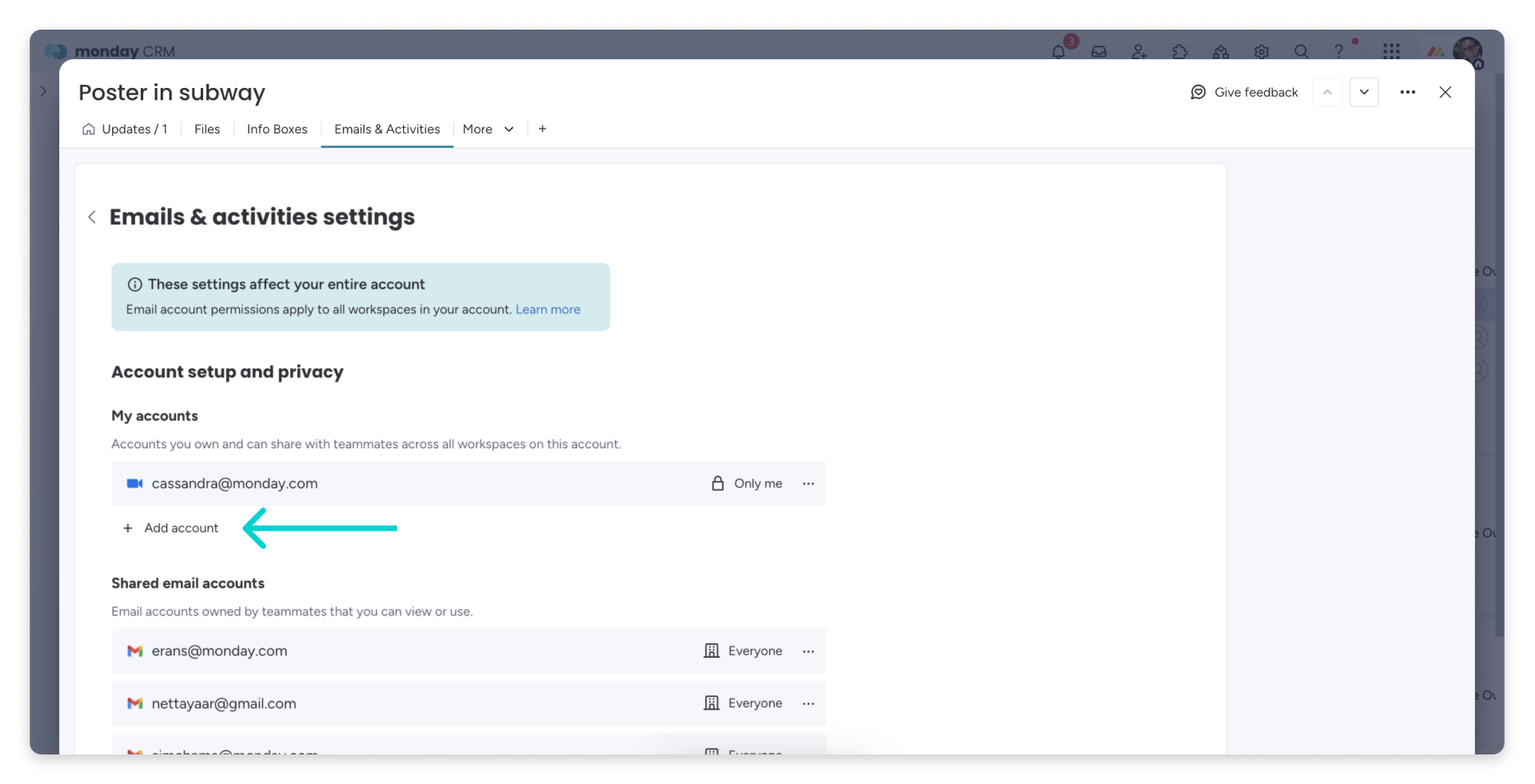
Task: Select cassandra@monday.com account row
Action: pos(468,484)
